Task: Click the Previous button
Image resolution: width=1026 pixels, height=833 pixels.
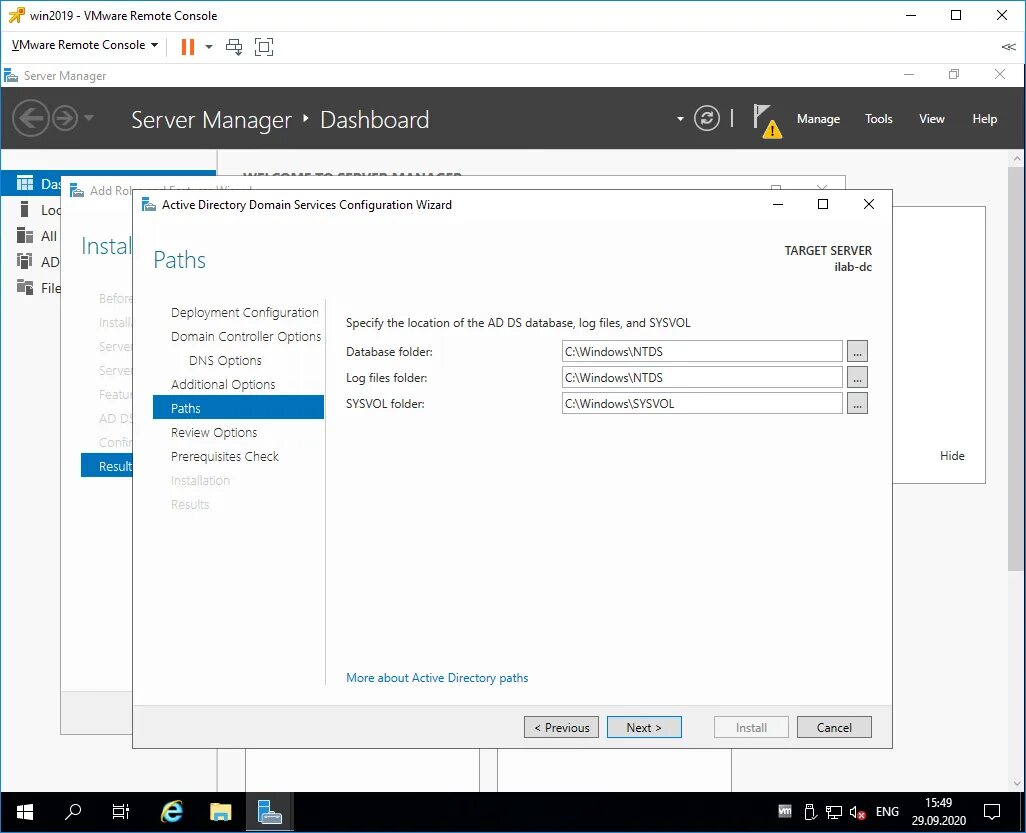Action: tap(561, 728)
